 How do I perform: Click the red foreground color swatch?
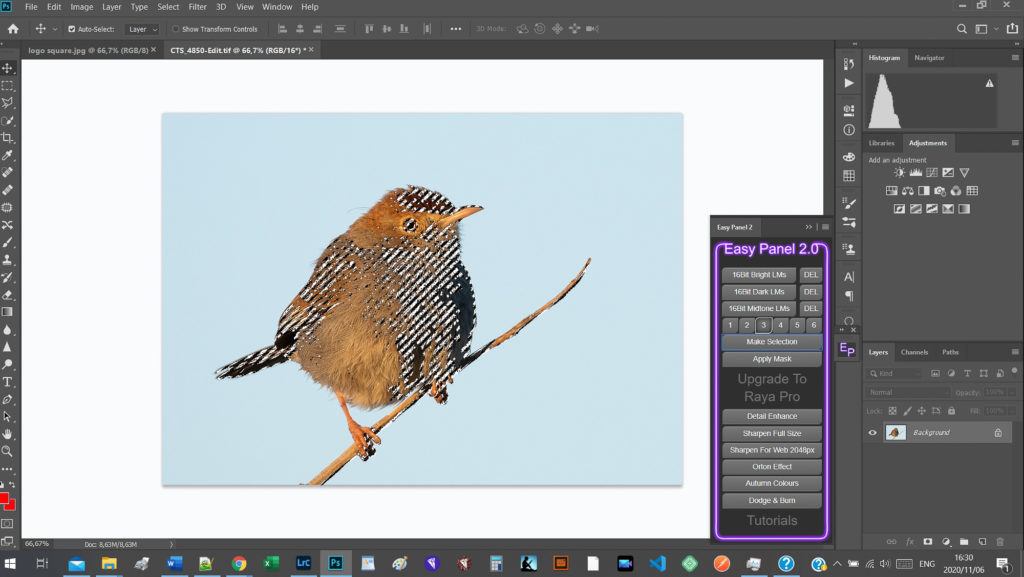[x=5, y=498]
